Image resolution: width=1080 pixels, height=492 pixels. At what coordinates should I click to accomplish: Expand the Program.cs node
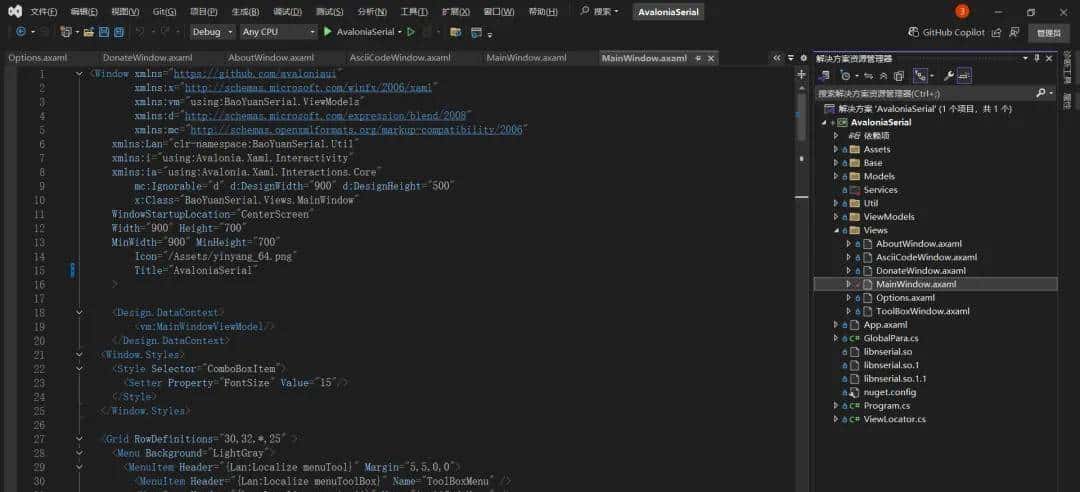tap(836, 406)
